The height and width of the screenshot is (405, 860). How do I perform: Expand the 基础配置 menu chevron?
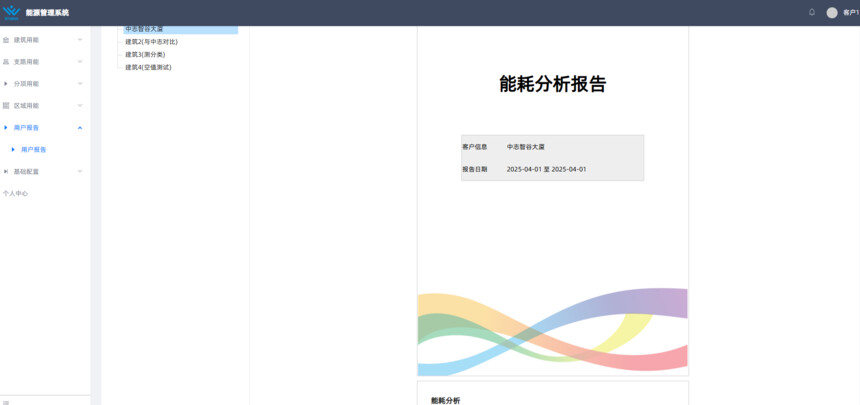coord(80,171)
